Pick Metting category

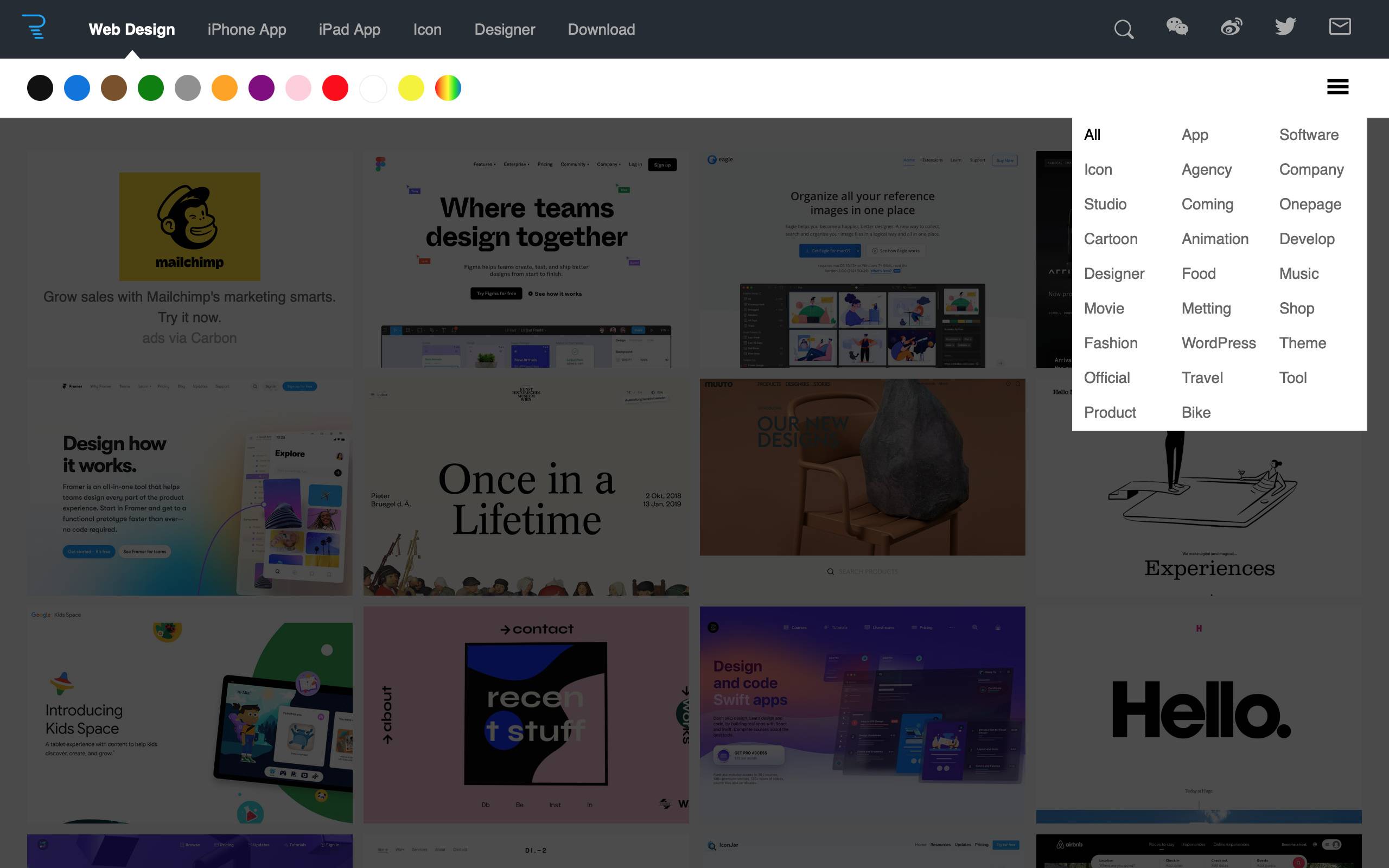[1206, 309]
